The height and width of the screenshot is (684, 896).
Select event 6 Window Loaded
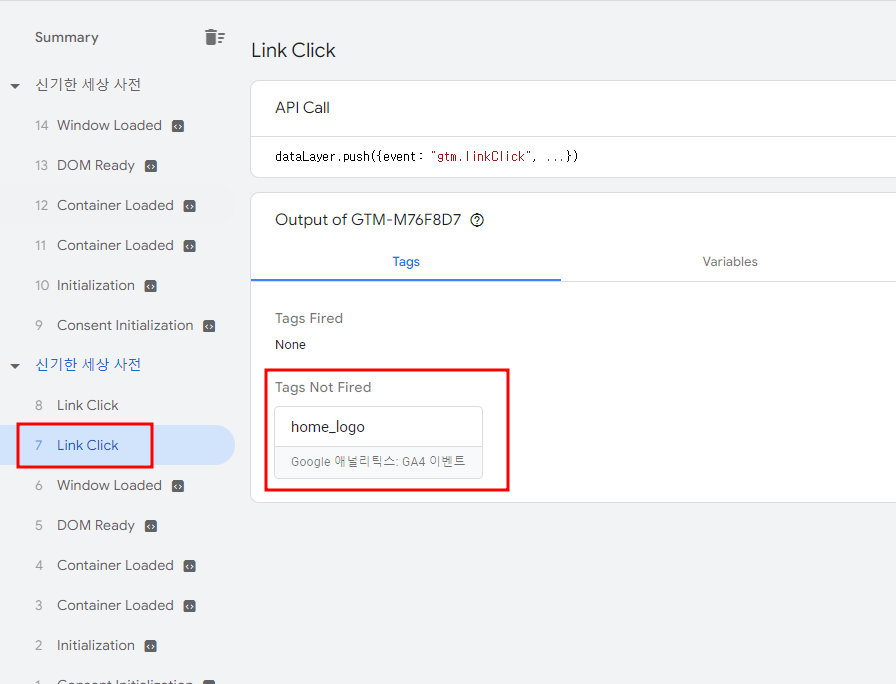click(117, 485)
